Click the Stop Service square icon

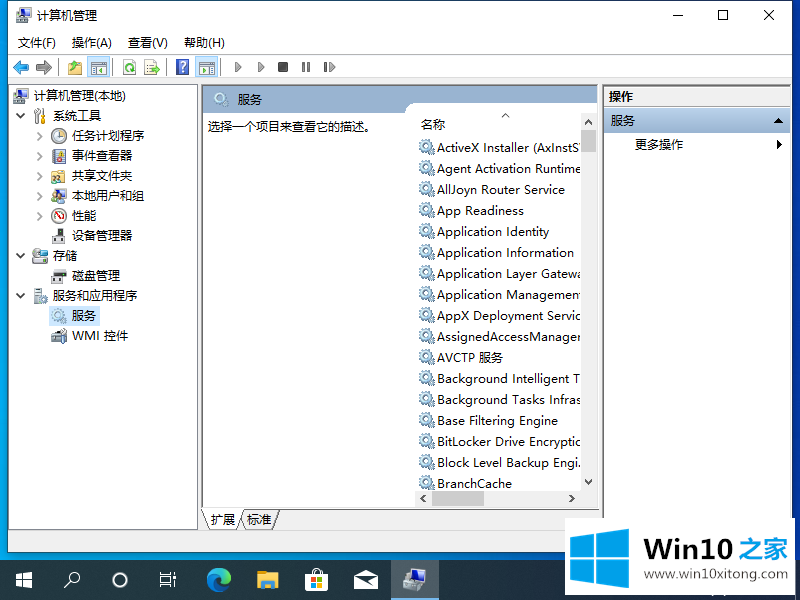[283, 67]
